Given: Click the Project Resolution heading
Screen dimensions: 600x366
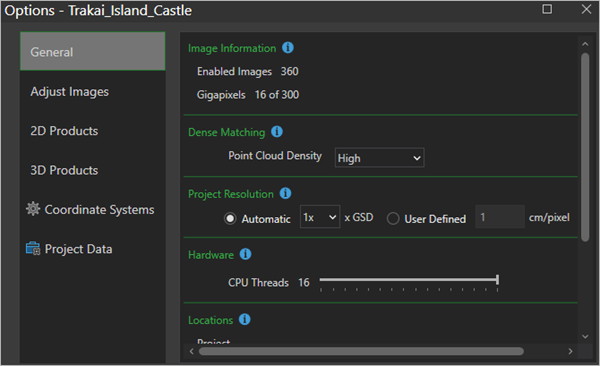Looking at the screenshot, I should (231, 194).
